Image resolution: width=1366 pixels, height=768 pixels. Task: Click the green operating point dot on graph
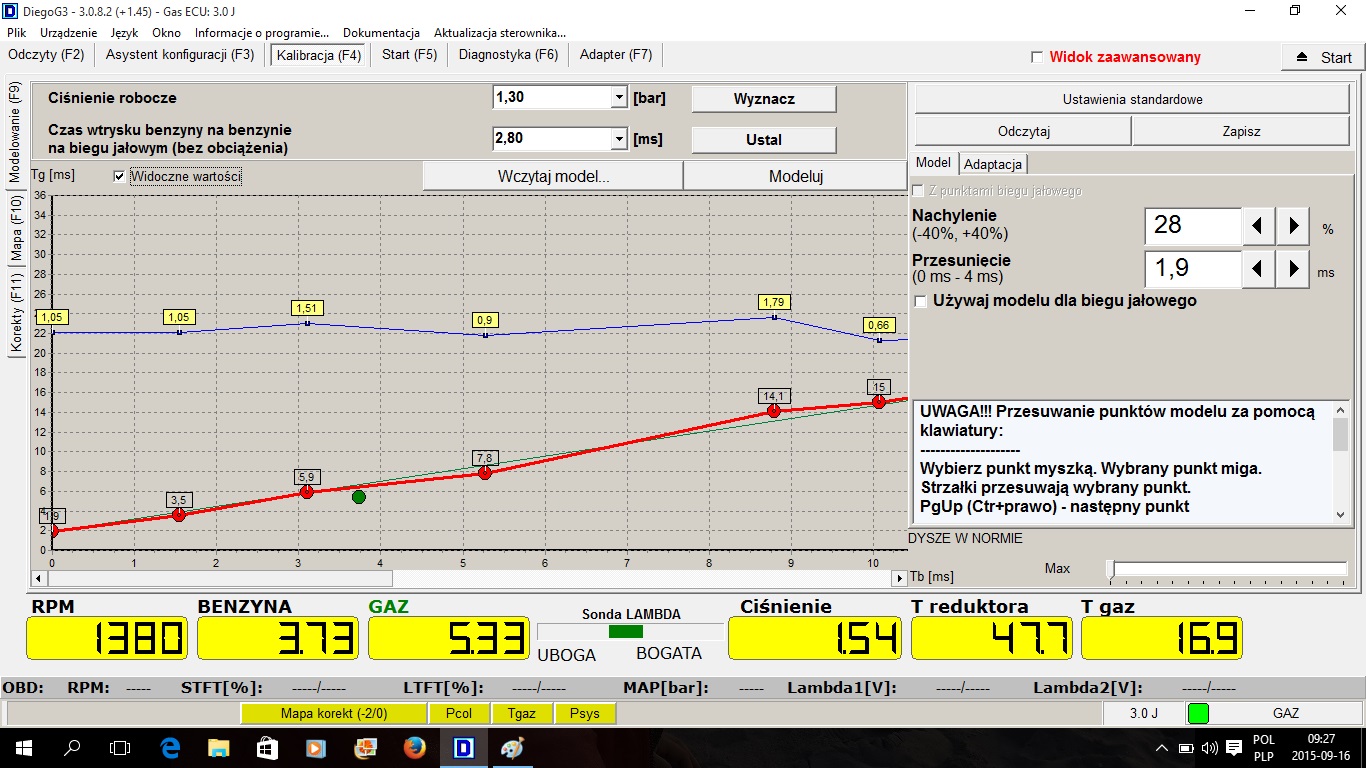pyautogui.click(x=359, y=497)
